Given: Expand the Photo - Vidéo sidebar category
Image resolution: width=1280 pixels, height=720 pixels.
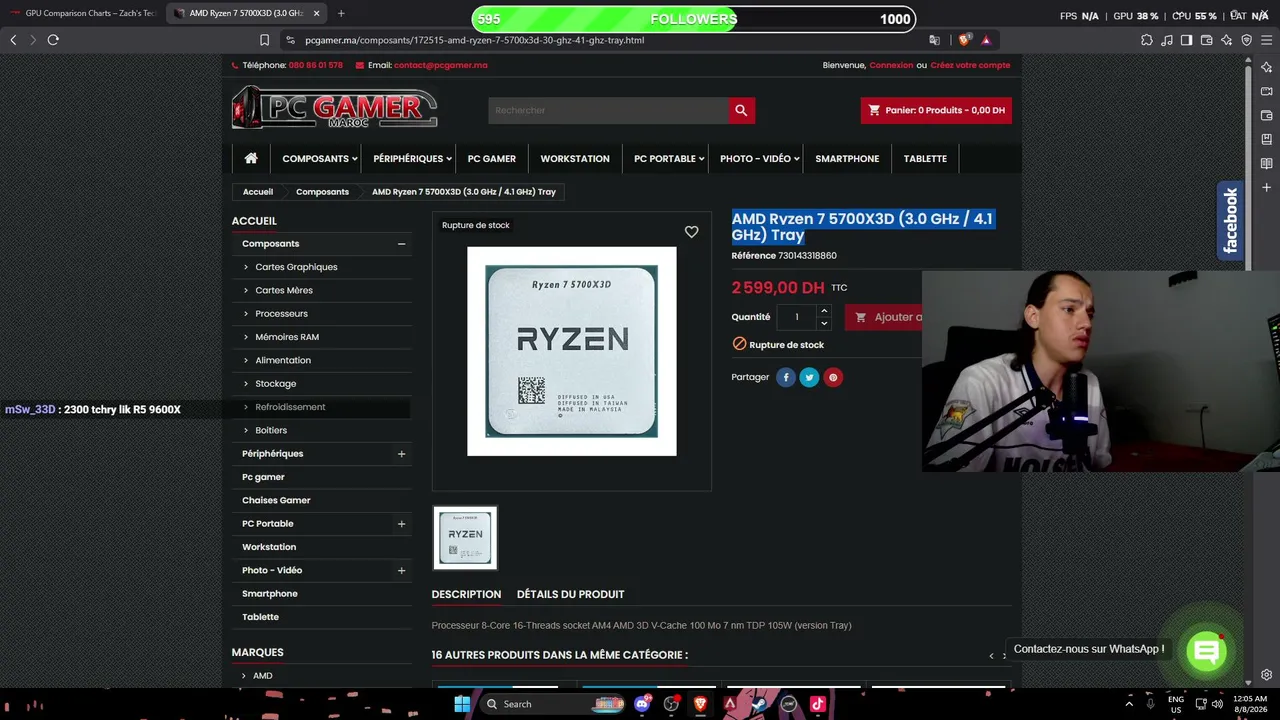Looking at the screenshot, I should pos(401,571).
